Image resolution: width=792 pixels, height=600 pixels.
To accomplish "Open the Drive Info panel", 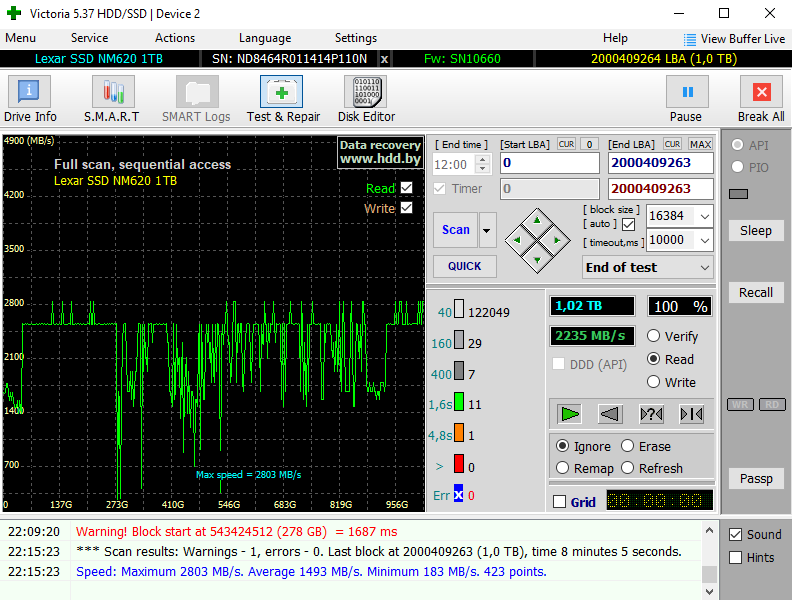I will [x=29, y=91].
